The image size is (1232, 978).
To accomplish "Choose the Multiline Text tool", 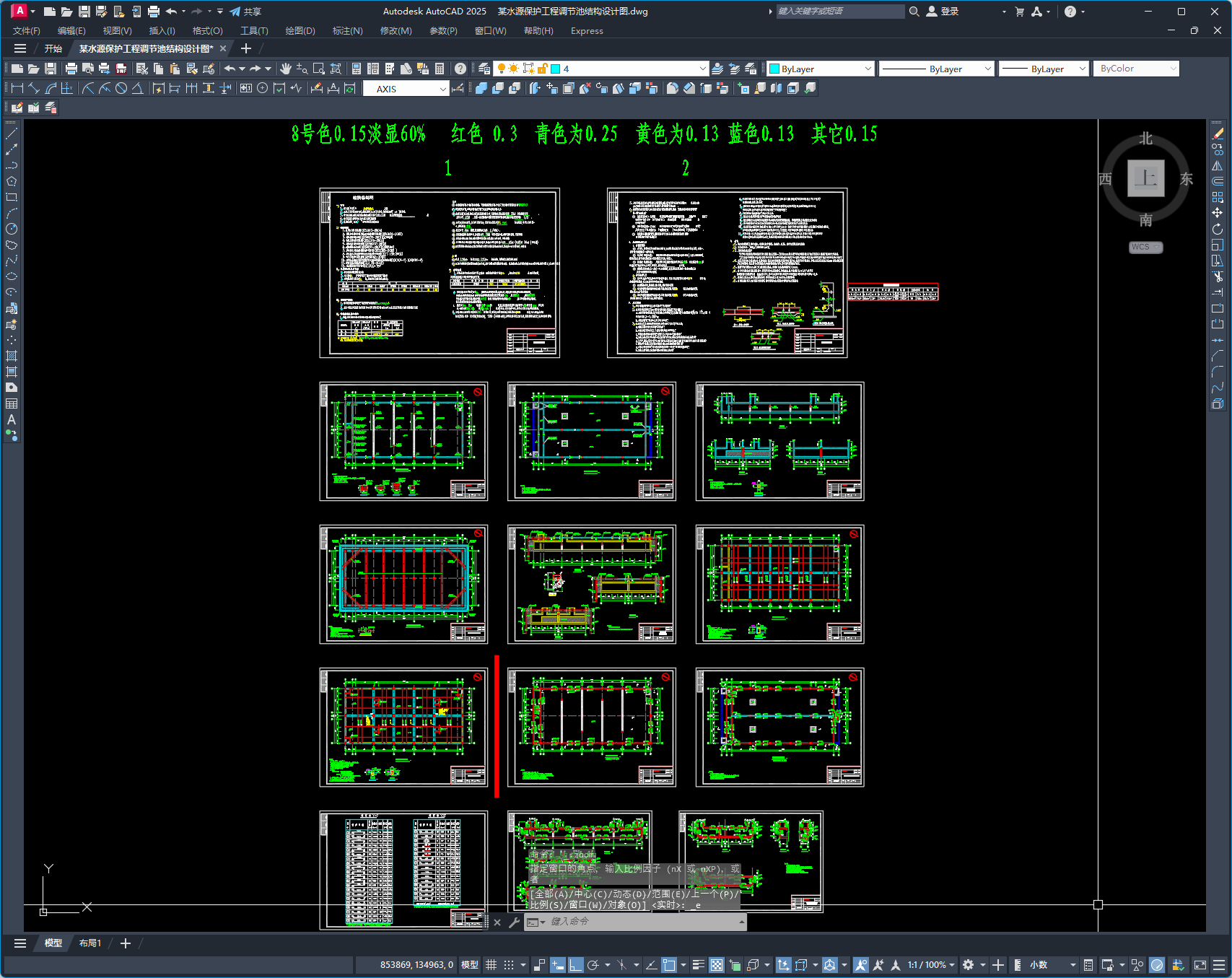I will (12, 419).
